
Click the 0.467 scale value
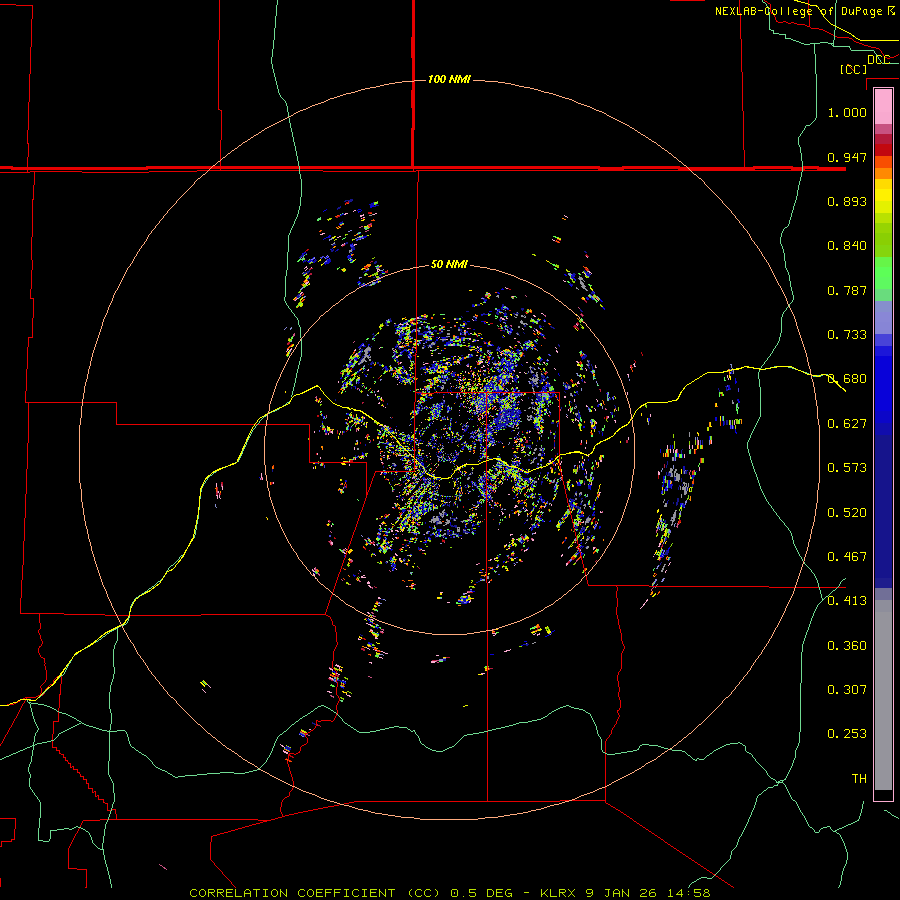click(847, 557)
